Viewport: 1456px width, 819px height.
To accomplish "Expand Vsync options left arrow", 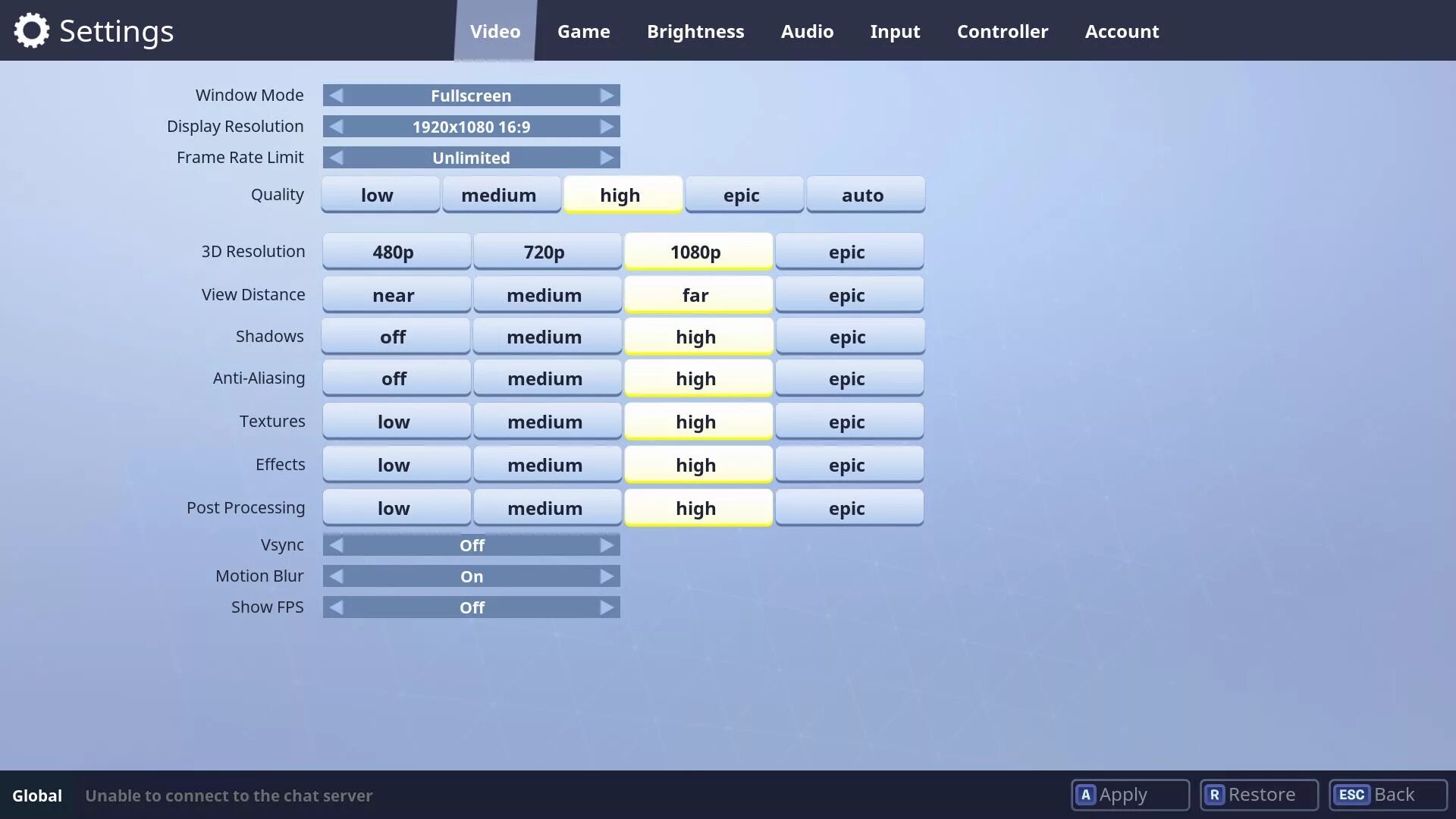I will coord(337,545).
